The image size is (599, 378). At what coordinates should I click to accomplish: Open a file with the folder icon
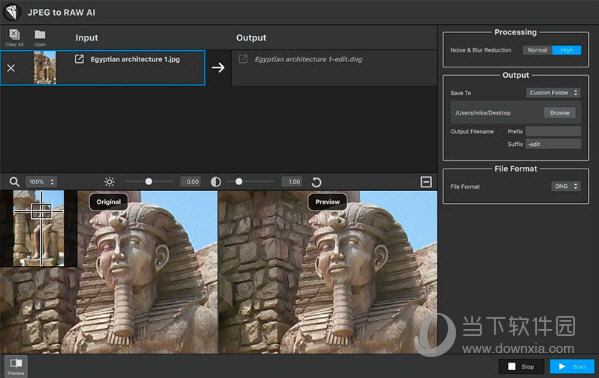tap(40, 35)
